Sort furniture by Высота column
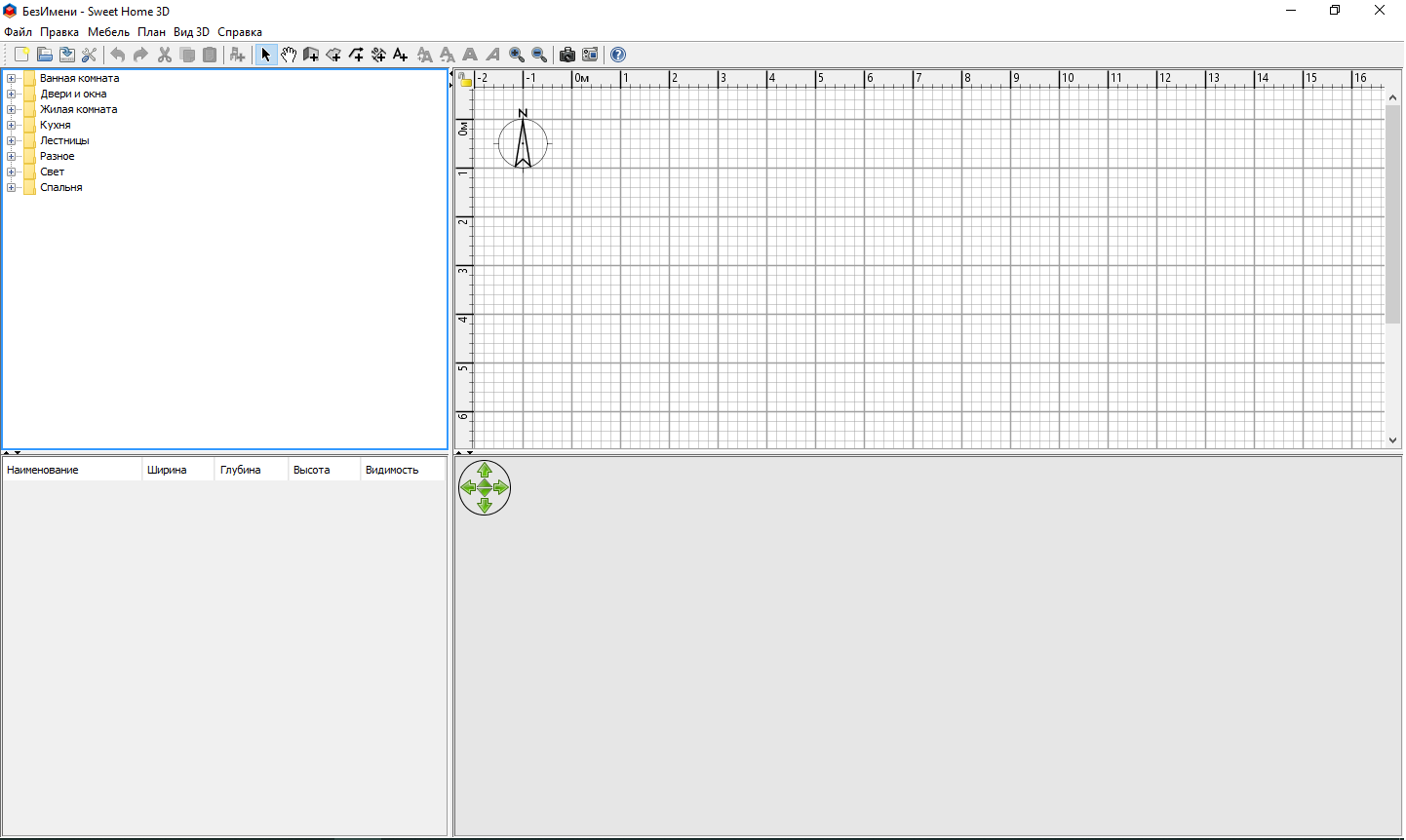The image size is (1406, 840). tap(325, 470)
